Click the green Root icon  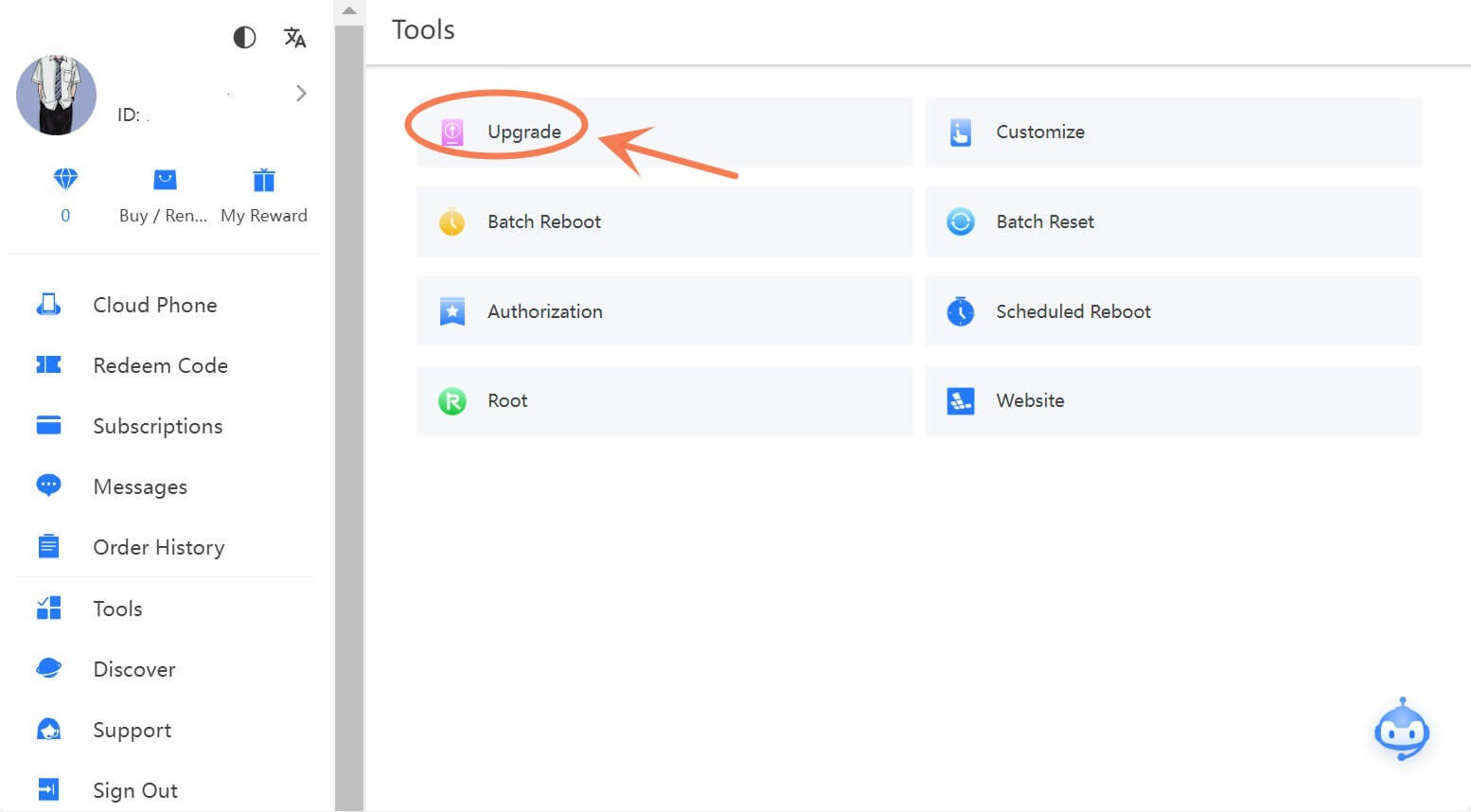click(452, 401)
